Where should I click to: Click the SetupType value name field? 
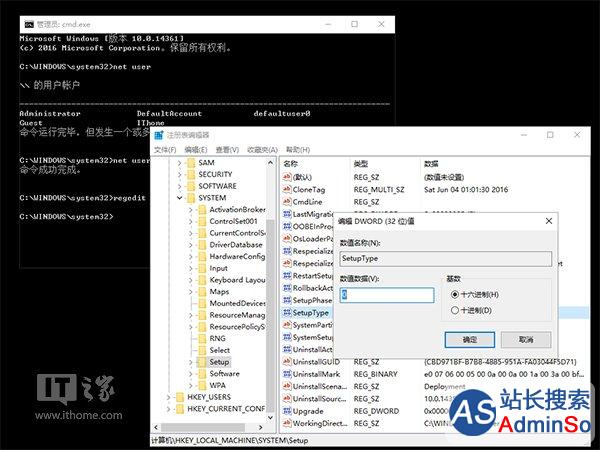(x=445, y=259)
